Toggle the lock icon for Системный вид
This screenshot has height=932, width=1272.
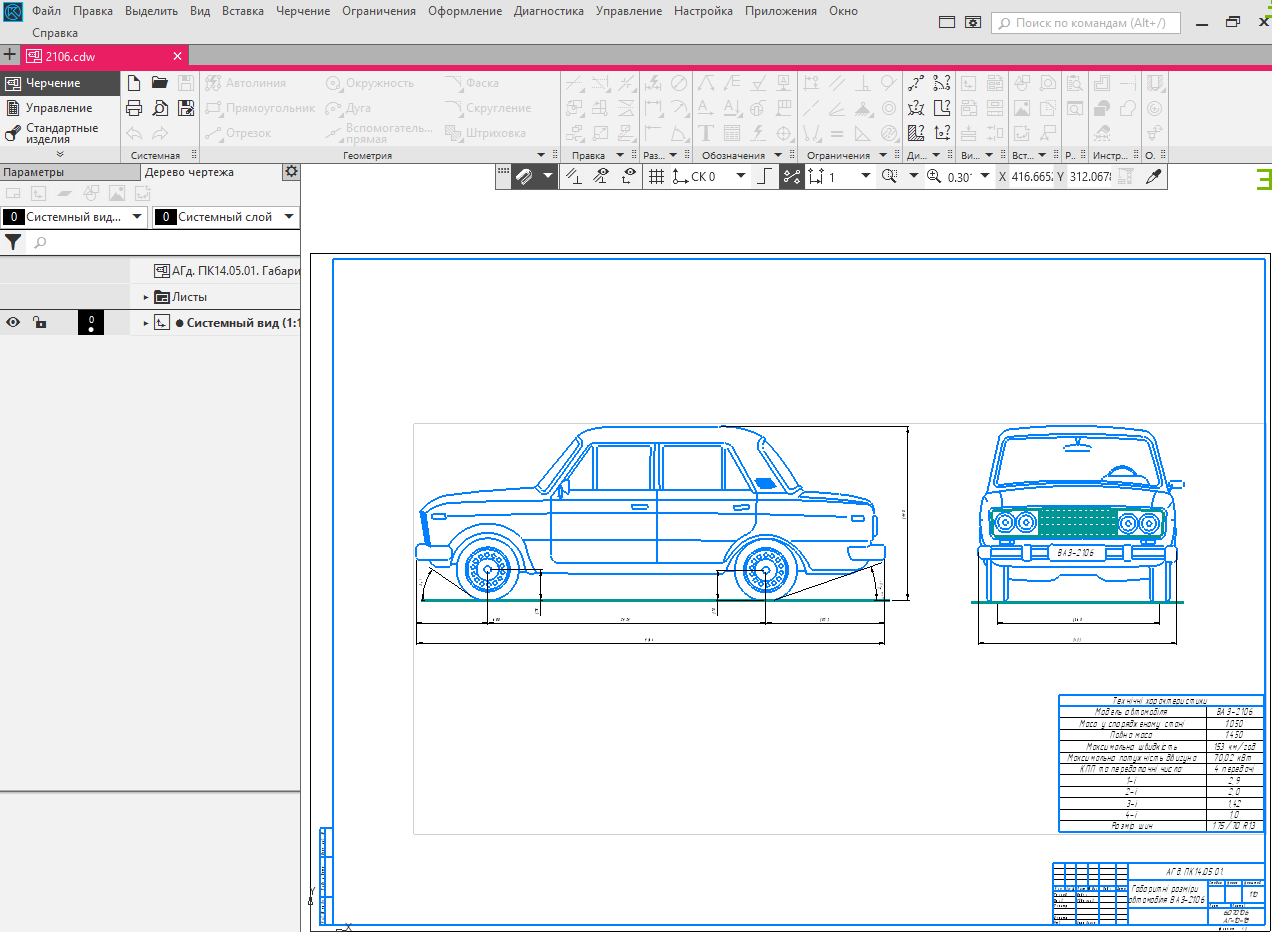click(39, 323)
